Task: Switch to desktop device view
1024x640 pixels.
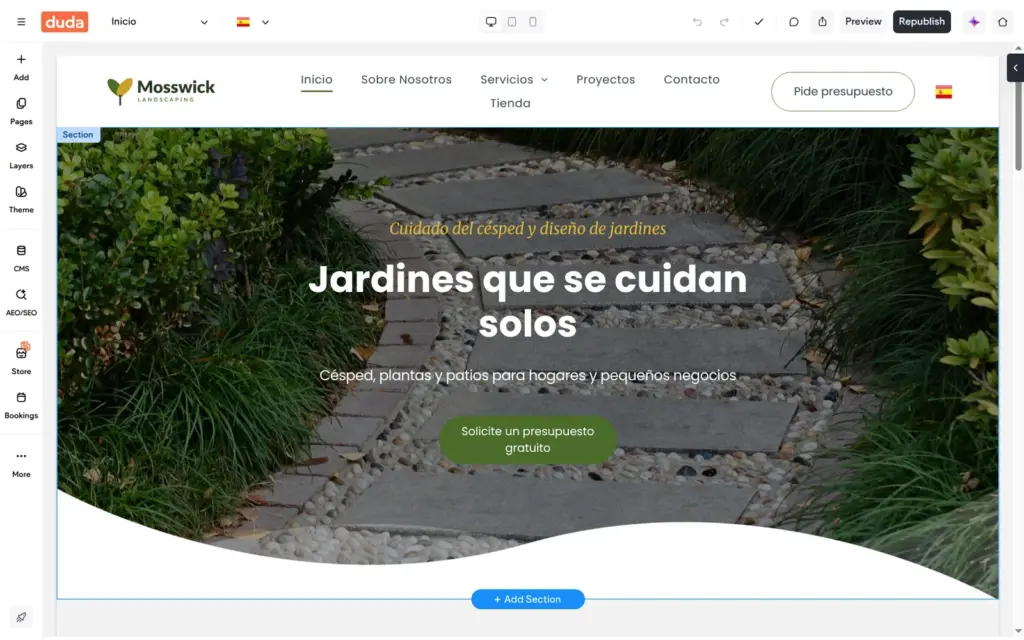Action: tap(491, 22)
